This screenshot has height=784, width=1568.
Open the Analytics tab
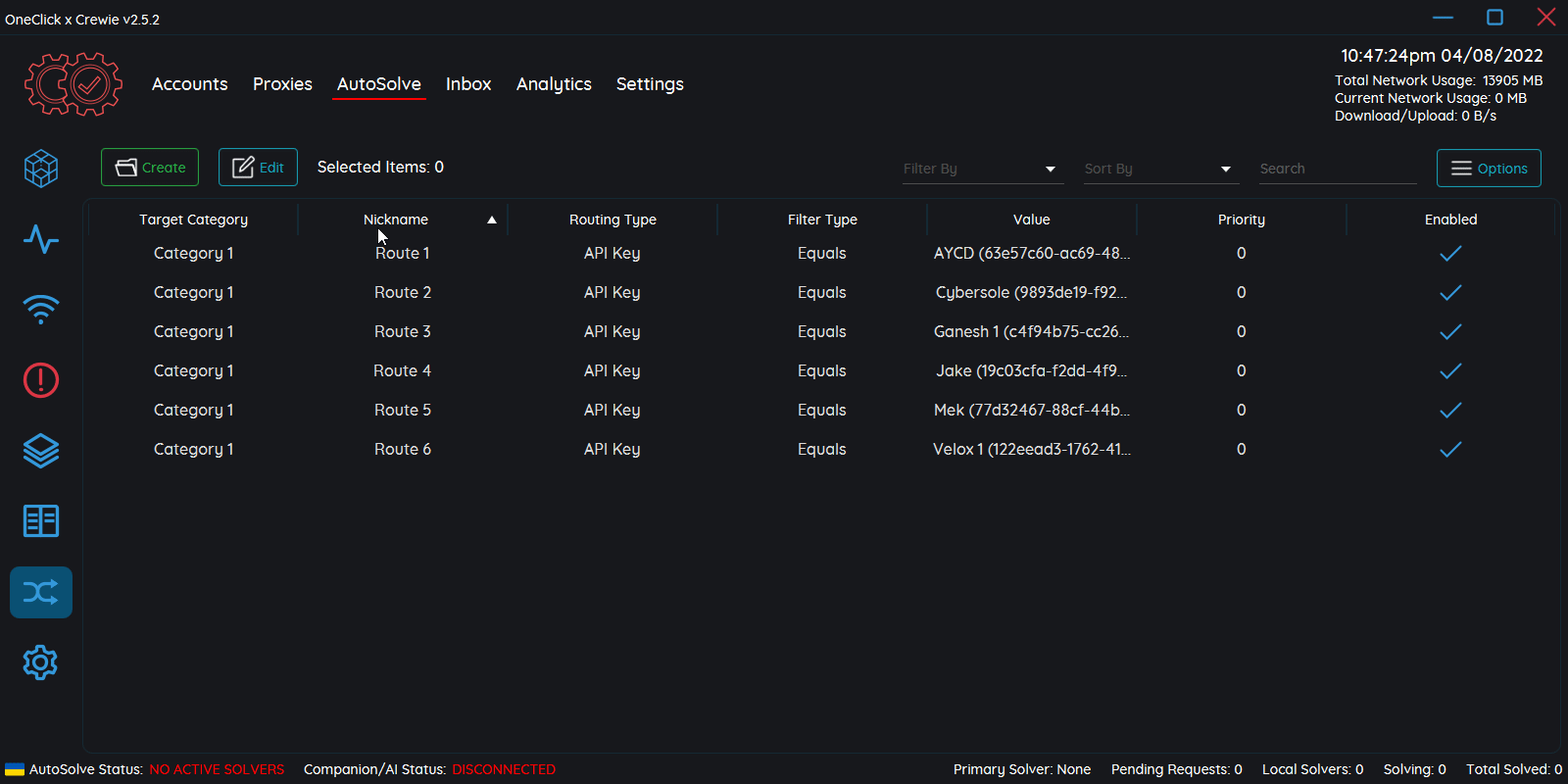(x=554, y=84)
